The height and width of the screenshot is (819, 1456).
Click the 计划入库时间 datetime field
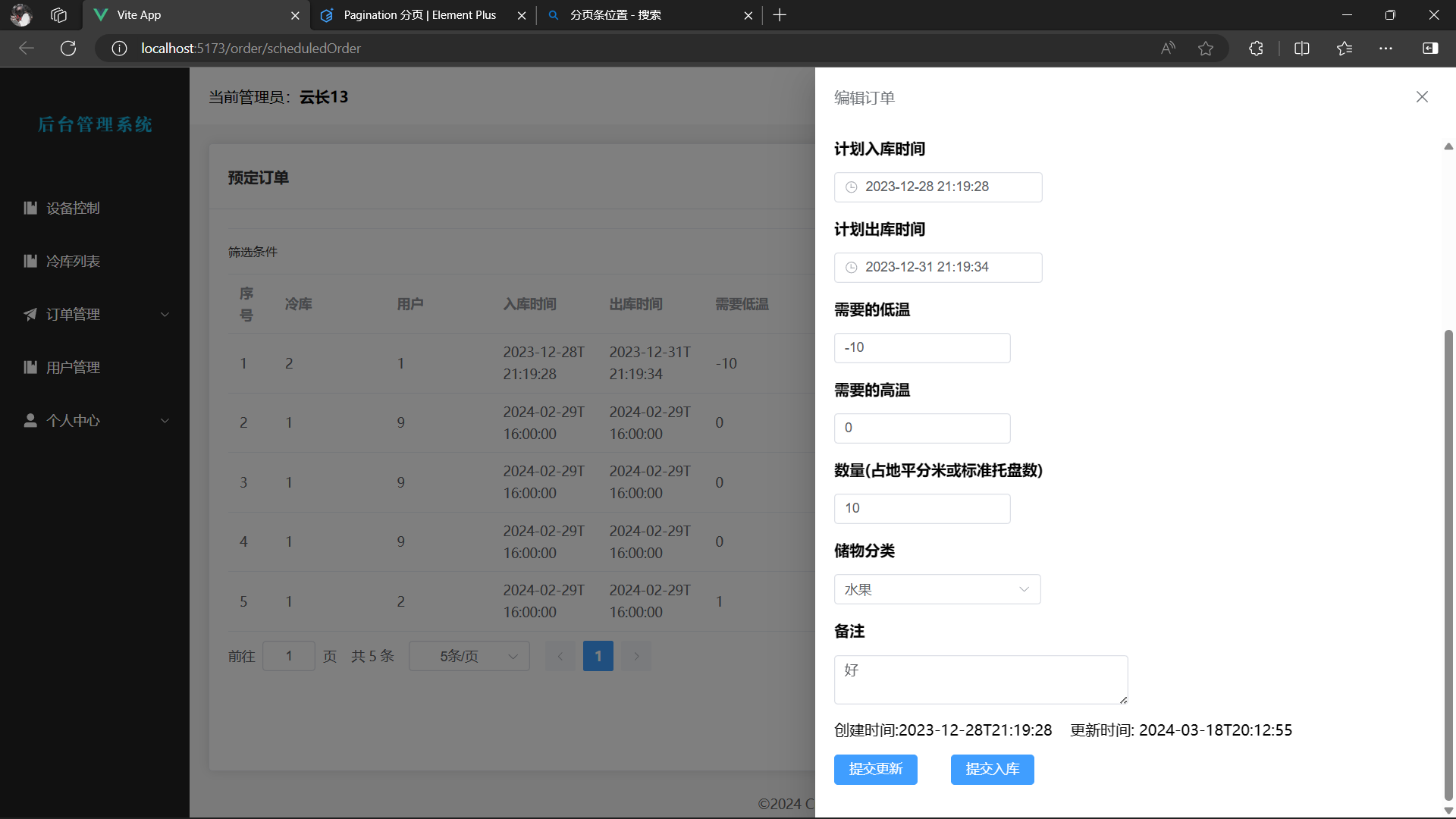tap(938, 187)
